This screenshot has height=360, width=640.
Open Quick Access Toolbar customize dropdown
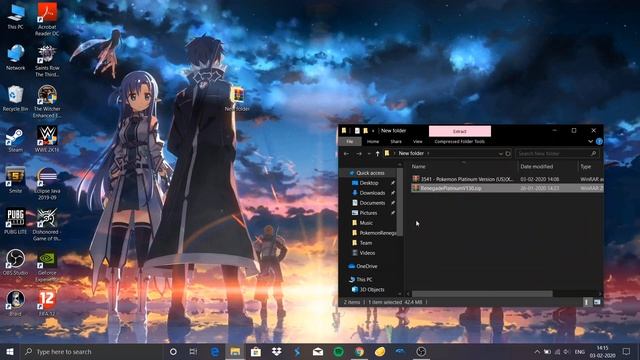click(x=373, y=131)
